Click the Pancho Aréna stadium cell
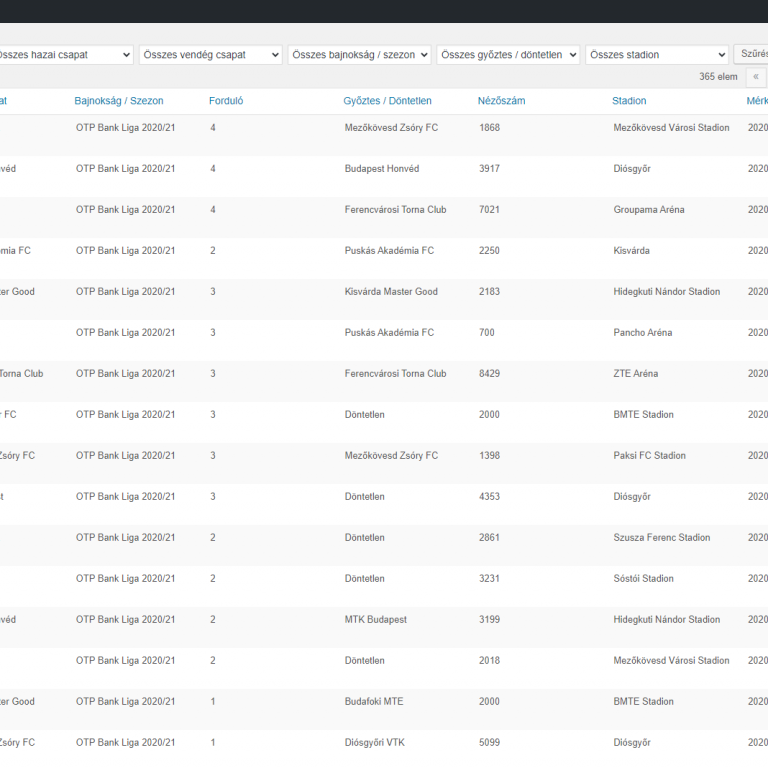The height and width of the screenshot is (768, 768). click(x=643, y=333)
